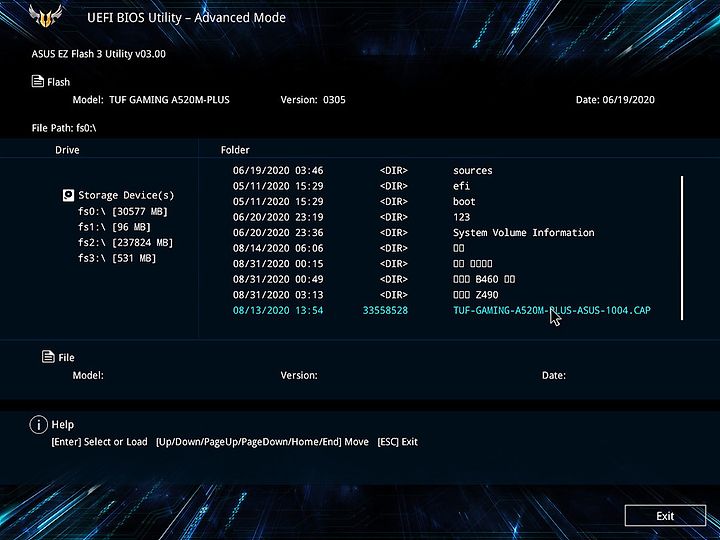The image size is (720, 540).
Task: Click the UEFI BIOS Utility – Advanced Mode title
Action: tap(186, 17)
